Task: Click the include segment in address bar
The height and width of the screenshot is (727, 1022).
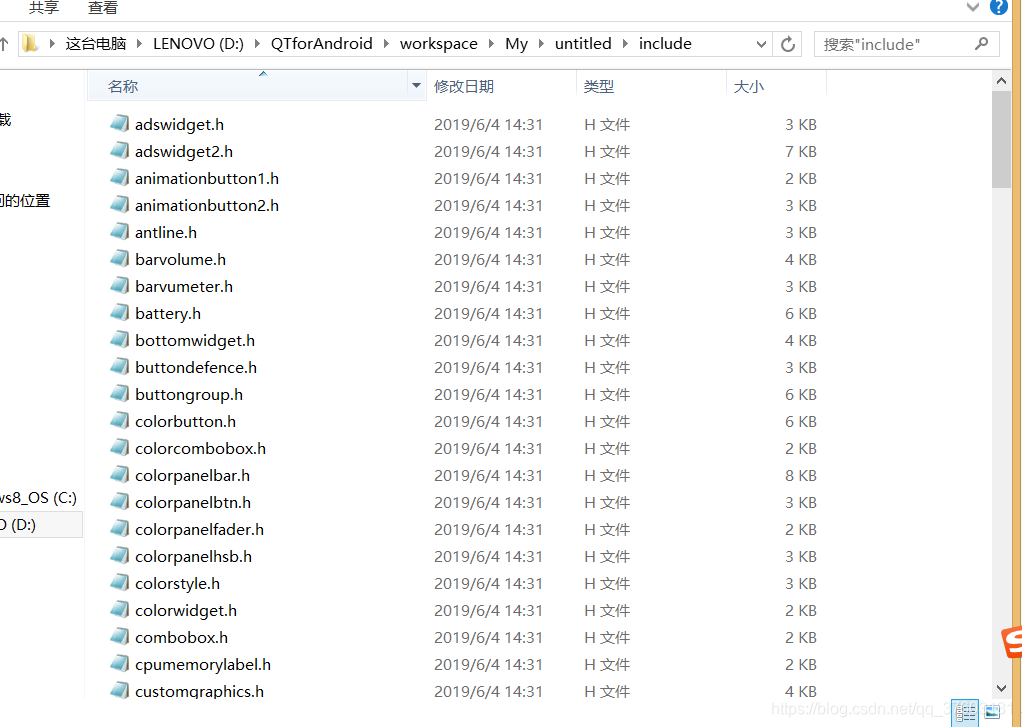Action: point(665,44)
